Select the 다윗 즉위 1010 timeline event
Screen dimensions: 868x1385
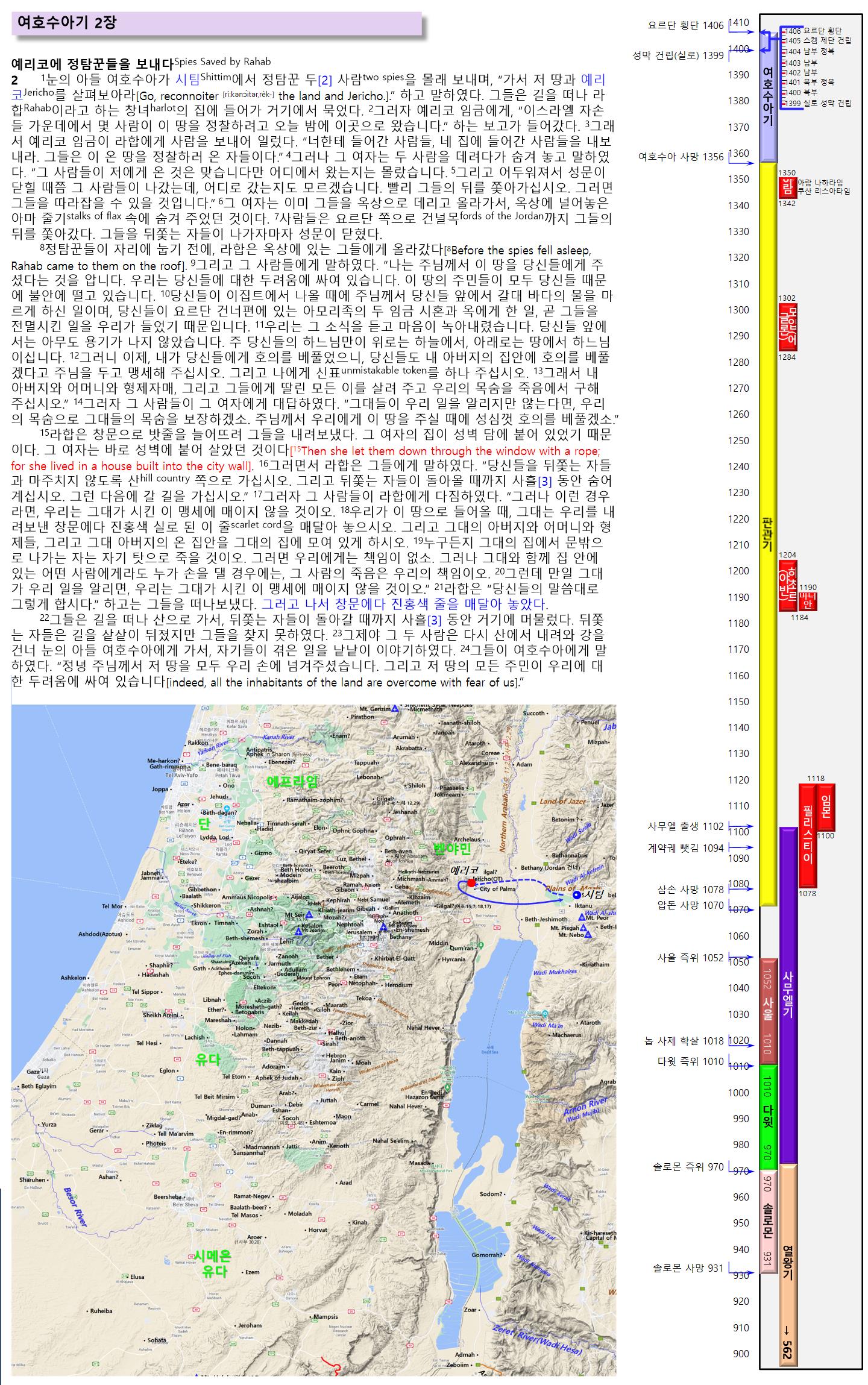(690, 1061)
